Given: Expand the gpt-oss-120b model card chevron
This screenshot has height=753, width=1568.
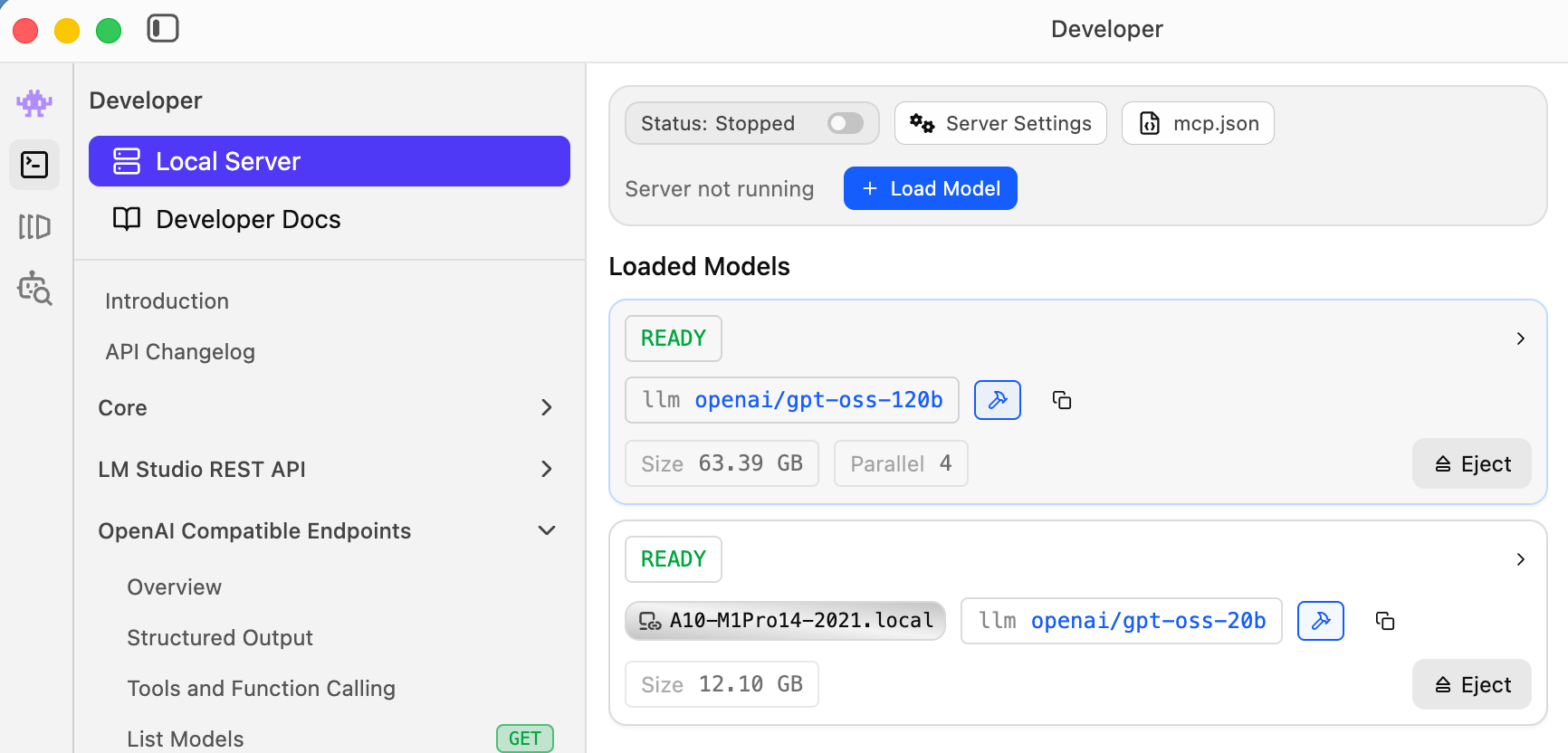Looking at the screenshot, I should click(1520, 338).
